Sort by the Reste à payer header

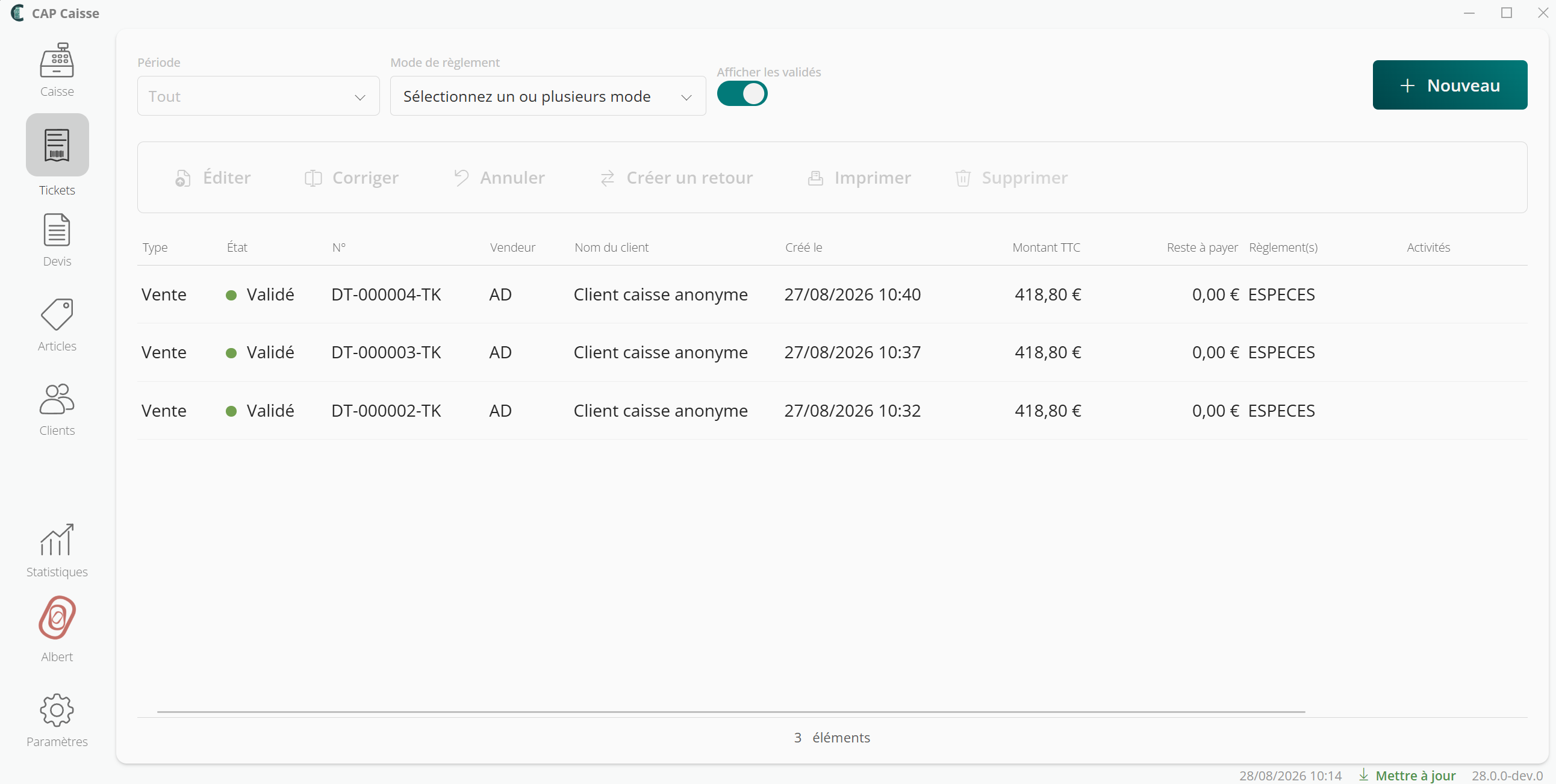(x=1202, y=247)
